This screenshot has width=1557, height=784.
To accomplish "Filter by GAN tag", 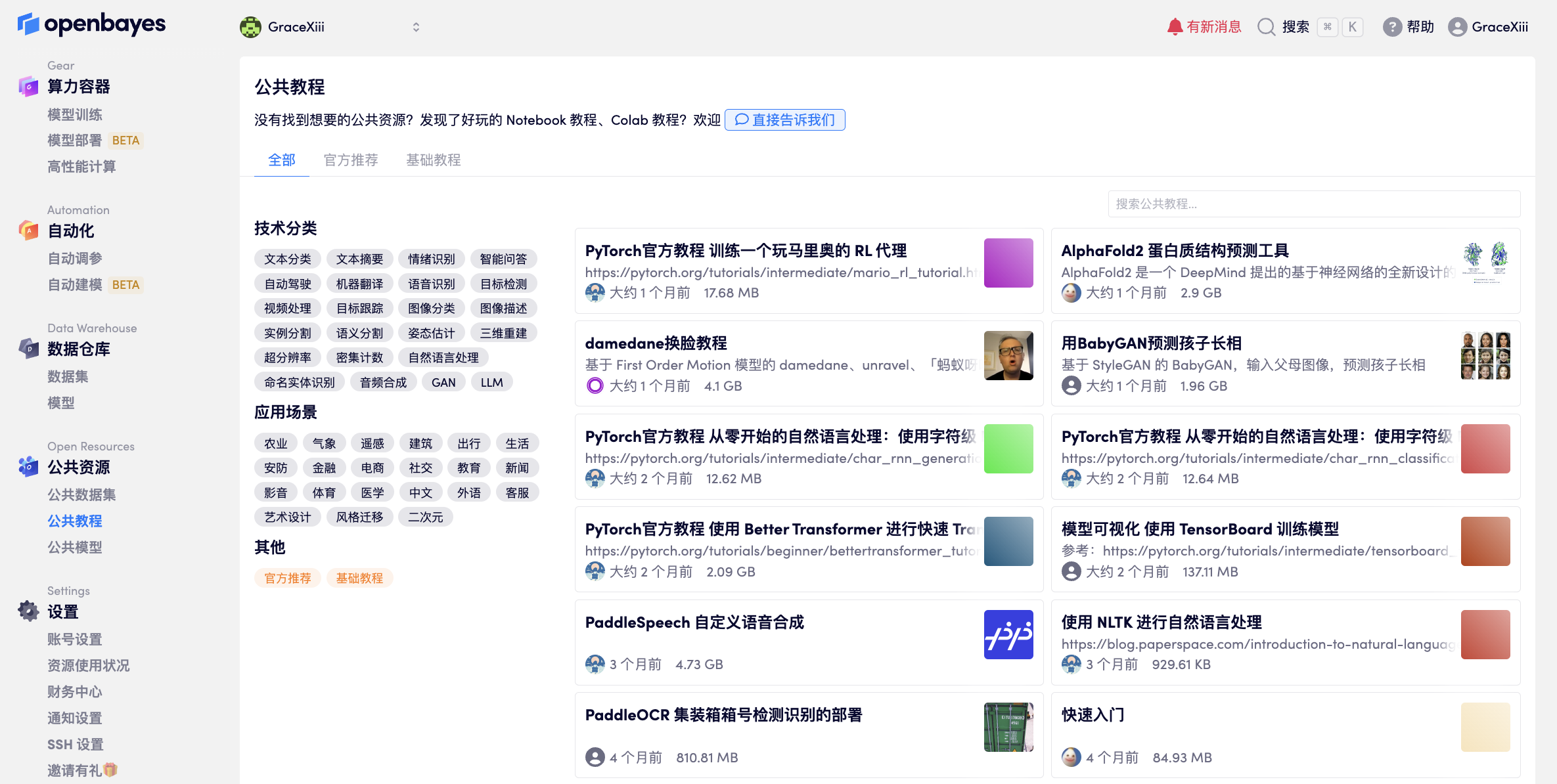I will click(443, 382).
